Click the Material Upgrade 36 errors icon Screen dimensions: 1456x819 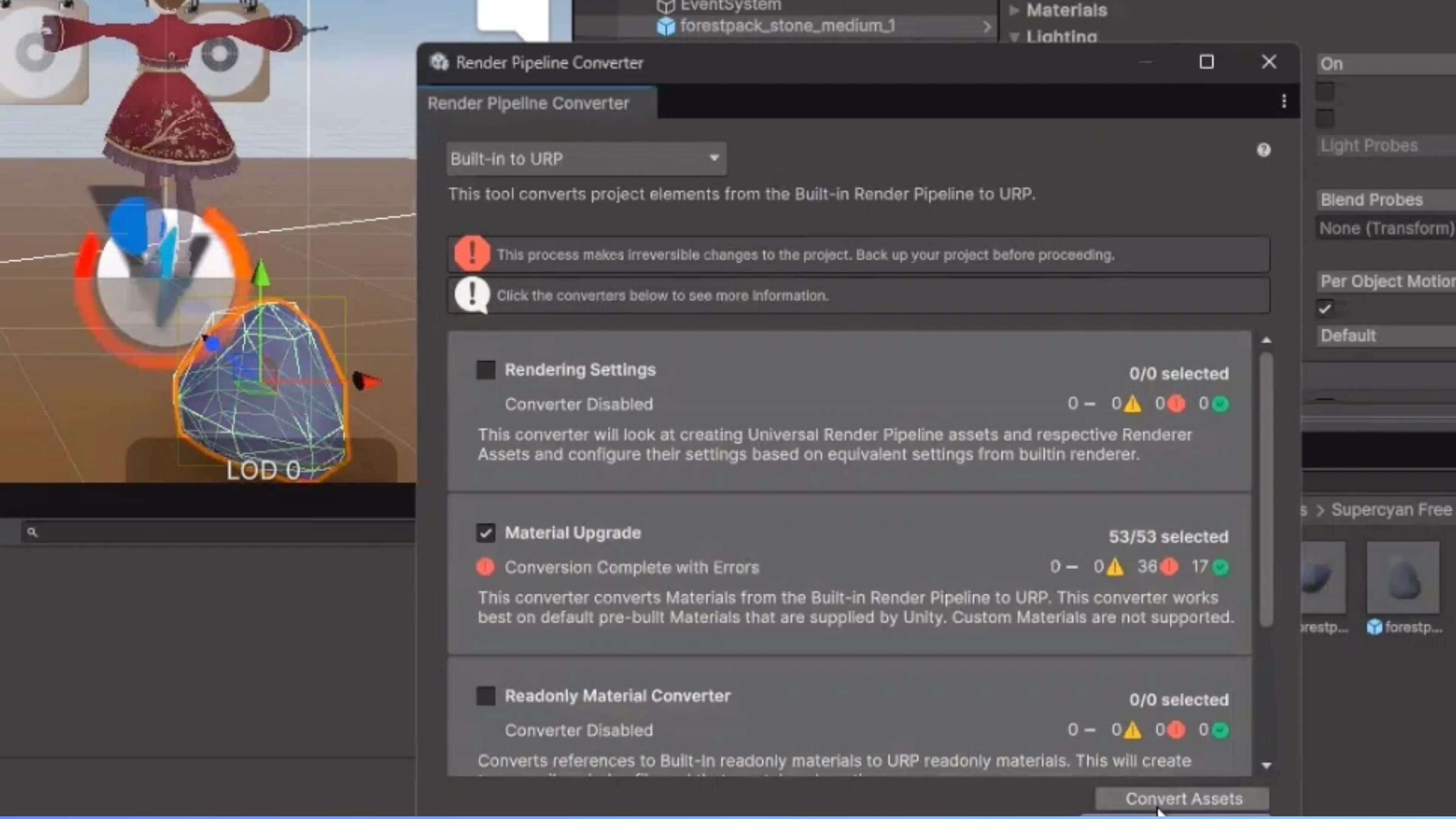coord(1169,566)
